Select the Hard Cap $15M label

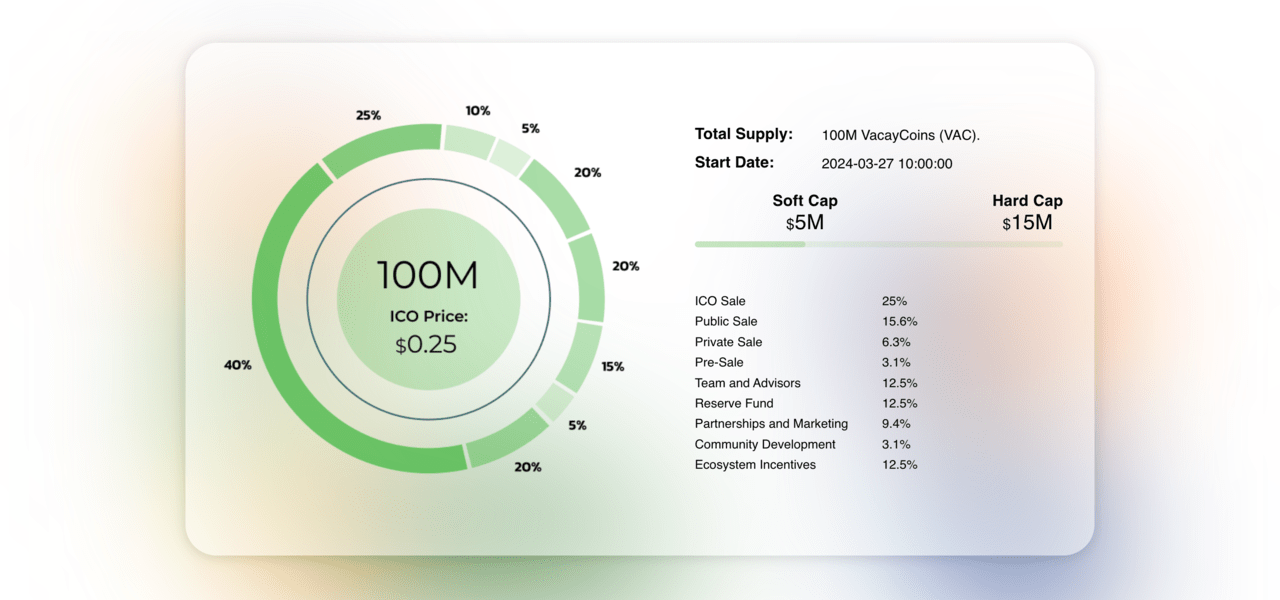coord(1027,212)
